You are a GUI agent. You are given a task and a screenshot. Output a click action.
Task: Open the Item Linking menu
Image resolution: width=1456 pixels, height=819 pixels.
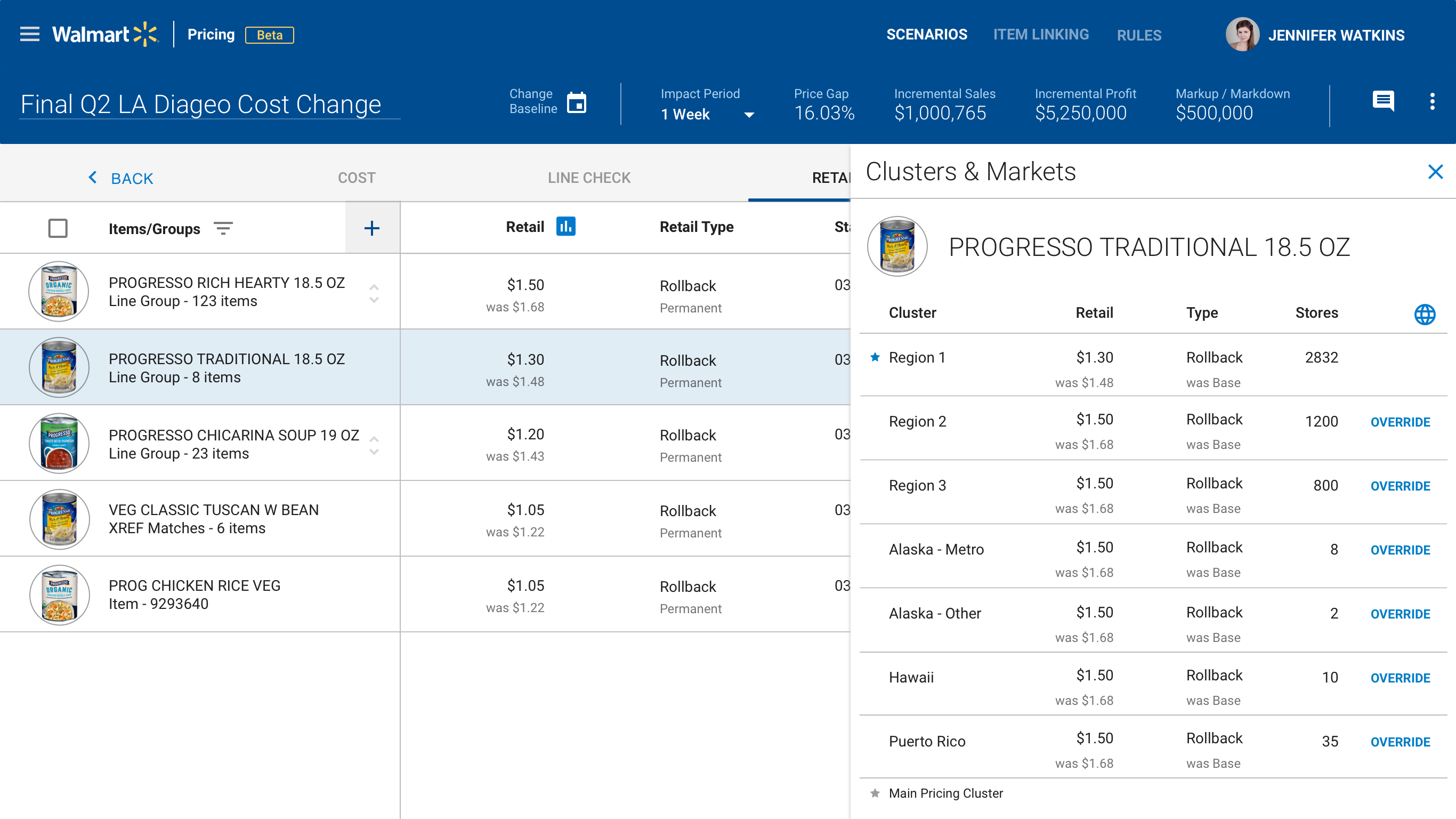click(x=1040, y=35)
